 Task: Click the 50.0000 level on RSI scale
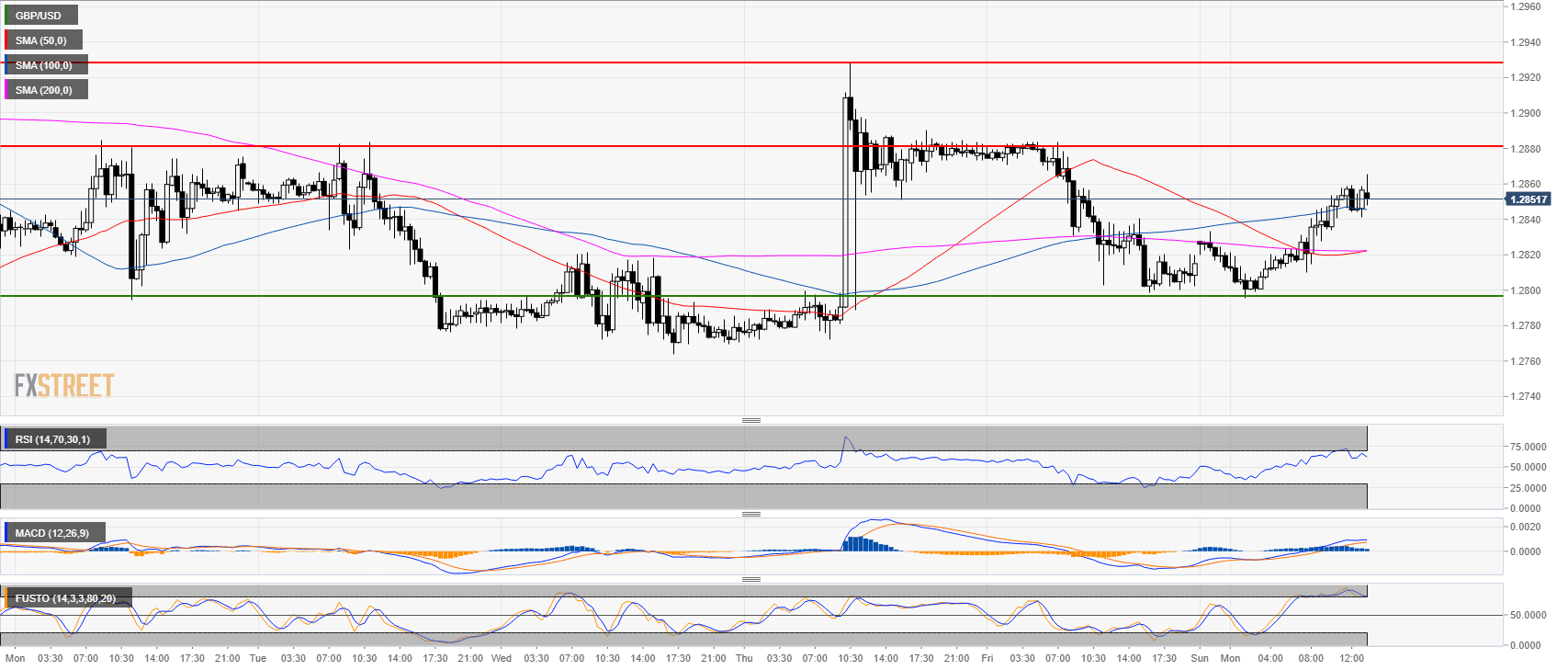click(x=1526, y=467)
